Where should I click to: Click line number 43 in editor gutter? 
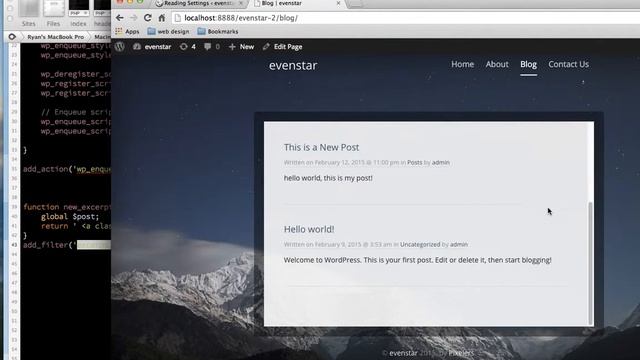click(x=14, y=245)
